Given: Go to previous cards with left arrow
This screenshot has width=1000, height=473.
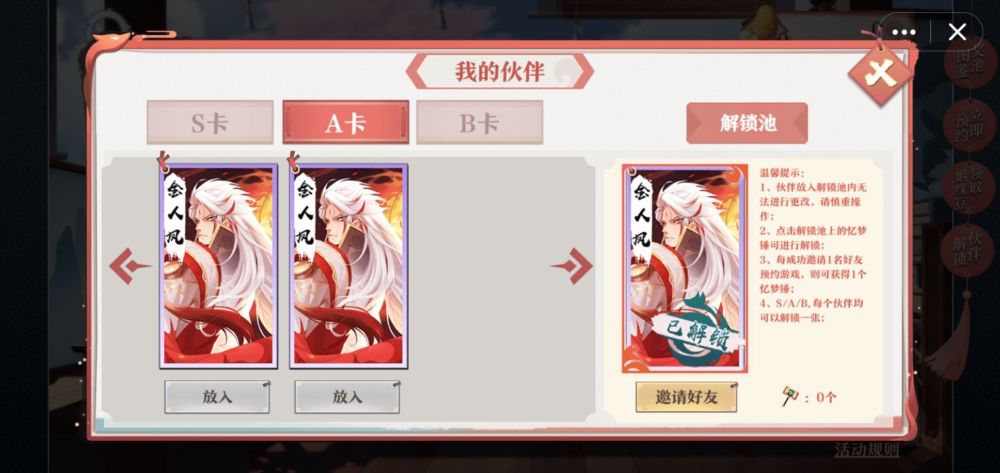Looking at the screenshot, I should (x=129, y=266).
